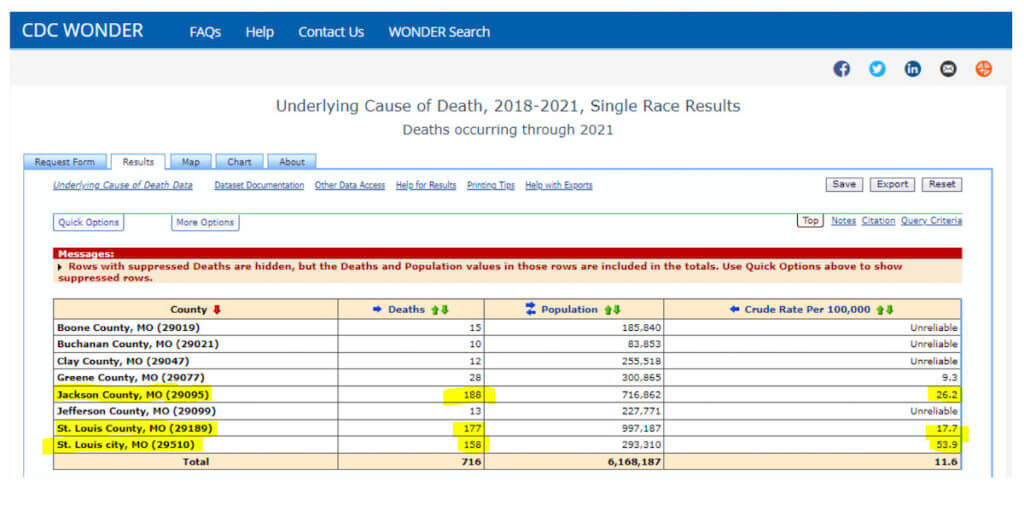This screenshot has height=510, width=1024.
Task: Click the blue arrow left of Crude Rate
Action: click(735, 310)
